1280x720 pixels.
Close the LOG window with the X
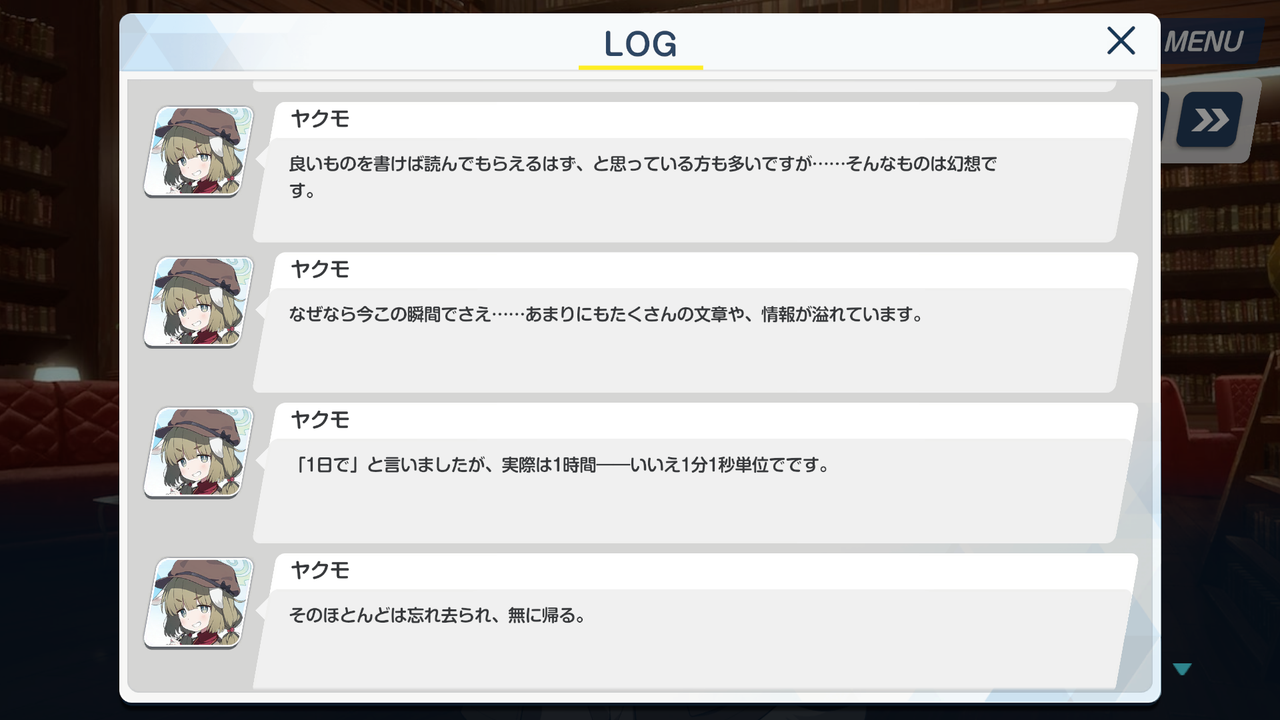point(1121,41)
